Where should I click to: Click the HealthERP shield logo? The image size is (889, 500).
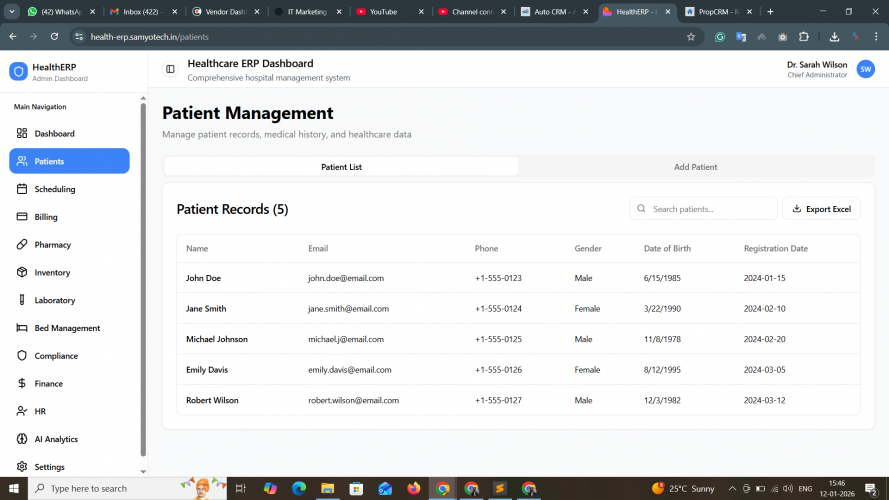pyautogui.click(x=18, y=71)
